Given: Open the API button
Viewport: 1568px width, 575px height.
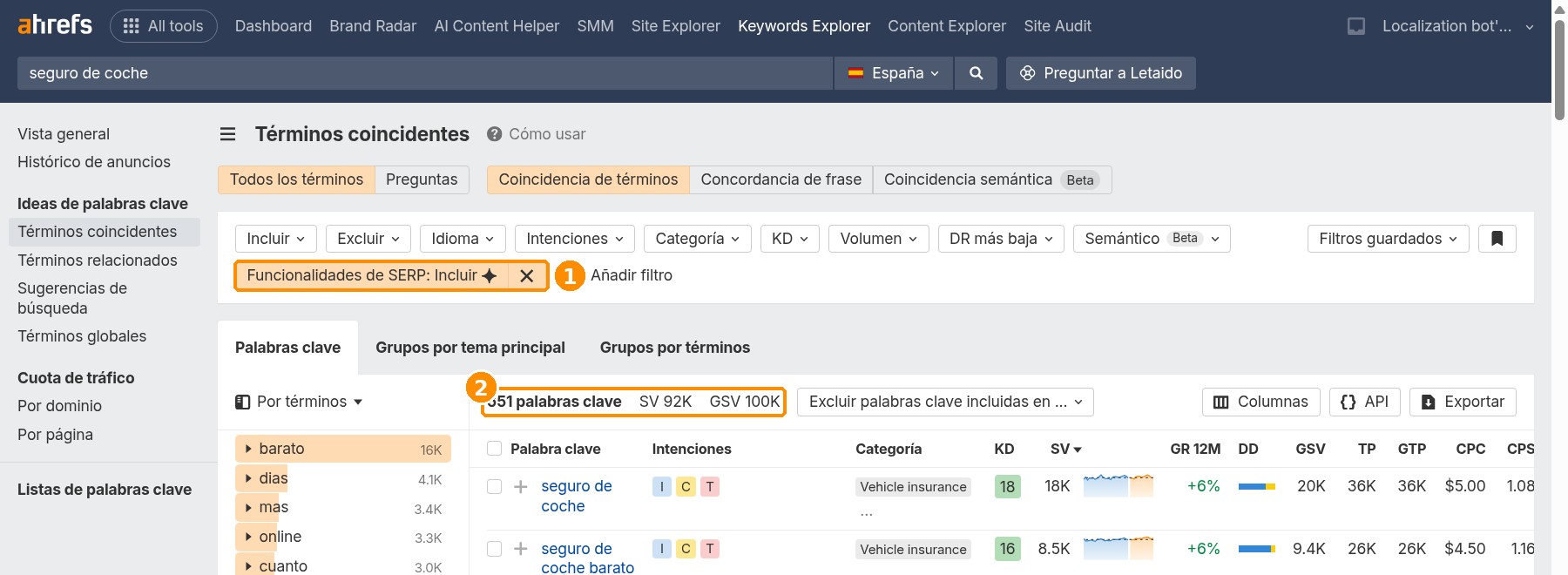Looking at the screenshot, I should tap(1364, 402).
